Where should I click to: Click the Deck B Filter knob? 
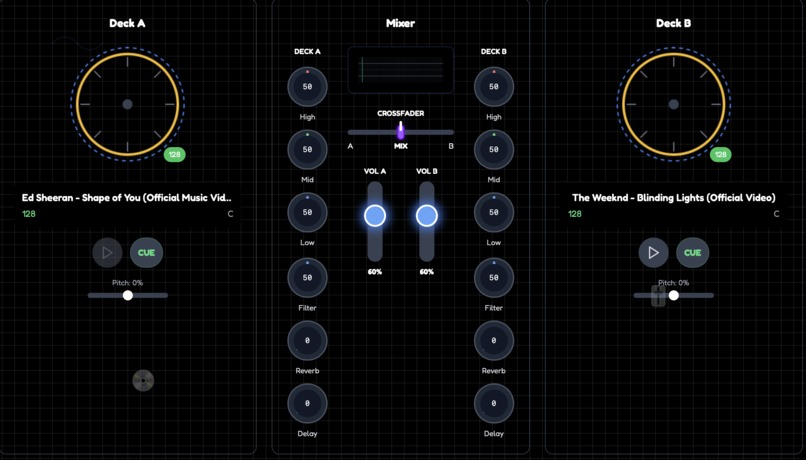pos(493,278)
